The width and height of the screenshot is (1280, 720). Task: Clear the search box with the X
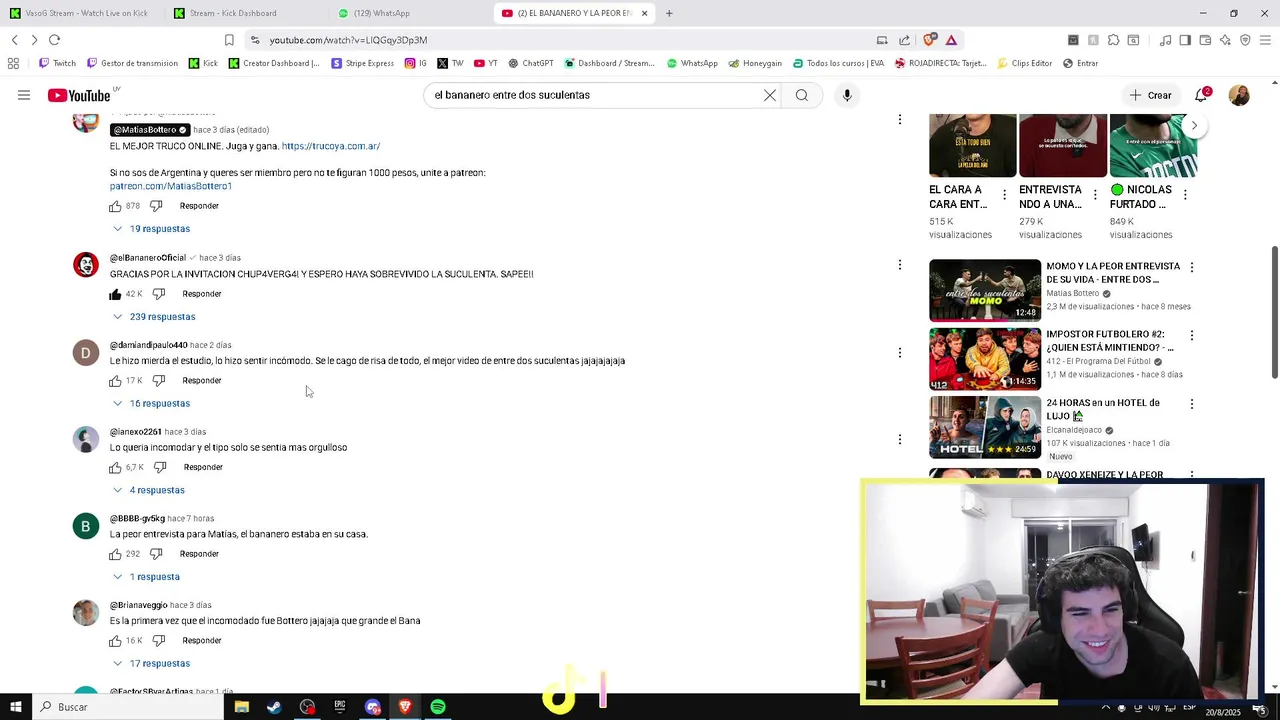point(770,95)
